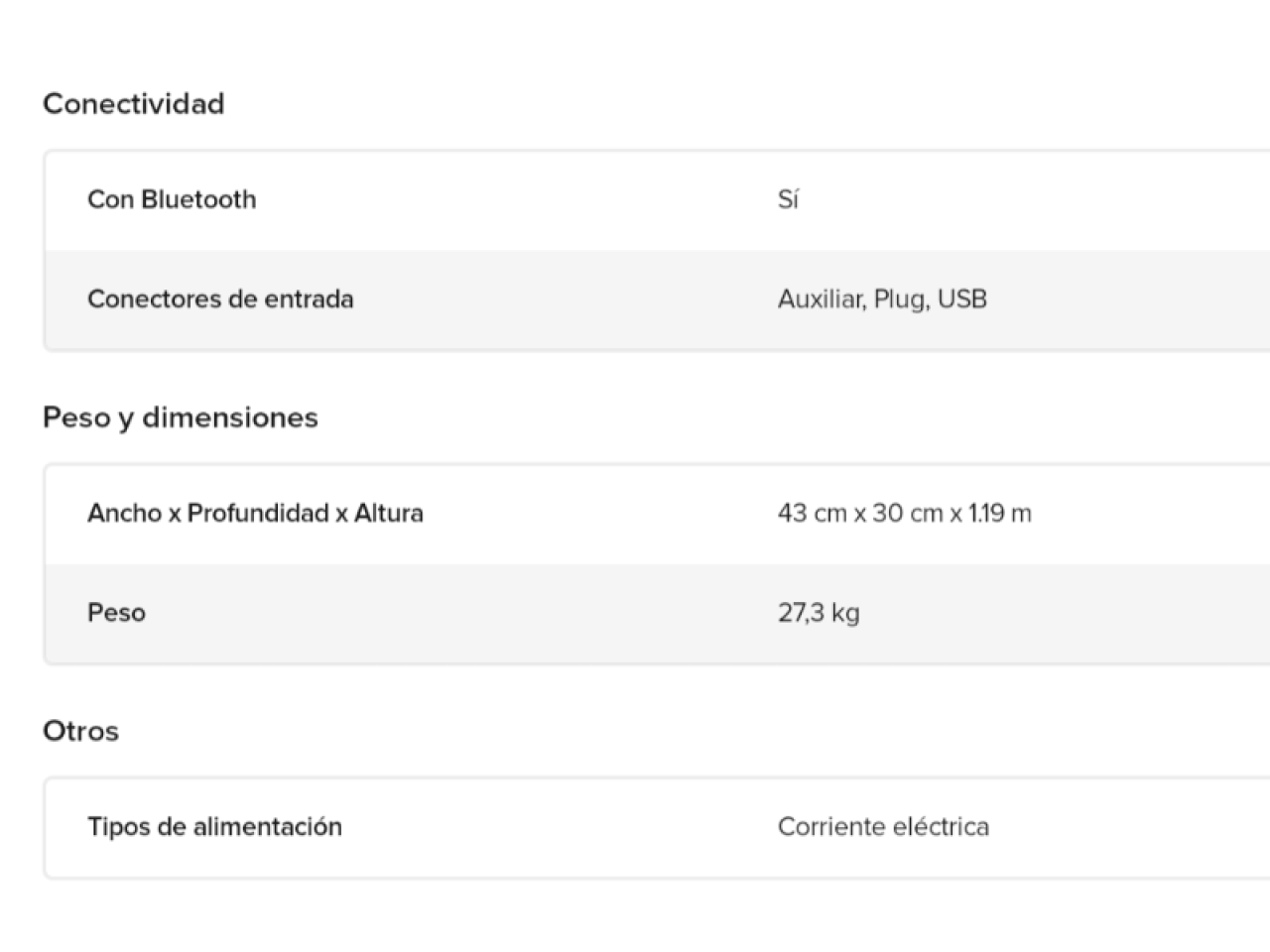Viewport: 1270px width, 952px height.
Task: Click the Conectividad section heading
Action: coord(134,104)
